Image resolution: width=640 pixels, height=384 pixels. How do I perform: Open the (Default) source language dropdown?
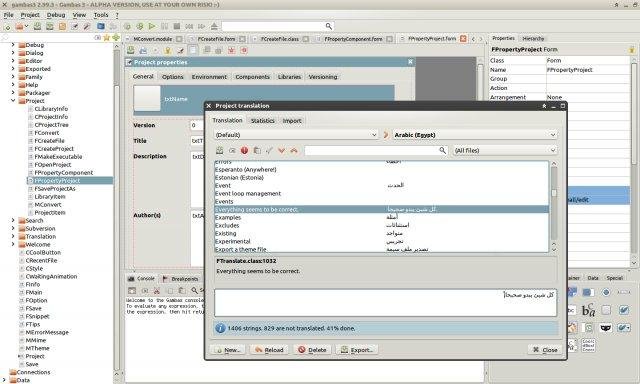(296, 135)
